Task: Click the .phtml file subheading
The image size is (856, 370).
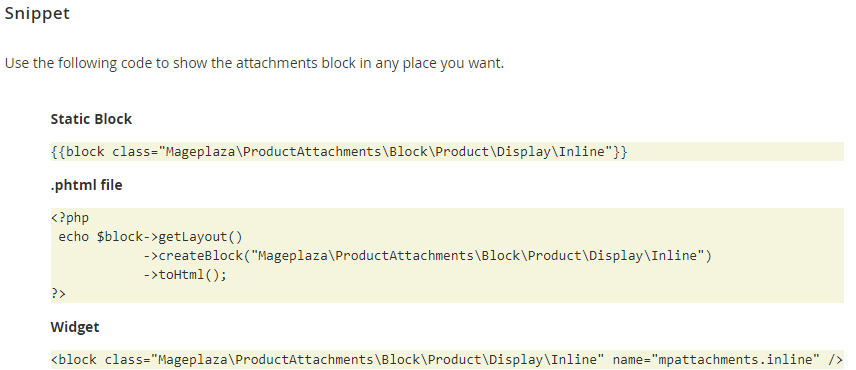Action: [x=86, y=185]
